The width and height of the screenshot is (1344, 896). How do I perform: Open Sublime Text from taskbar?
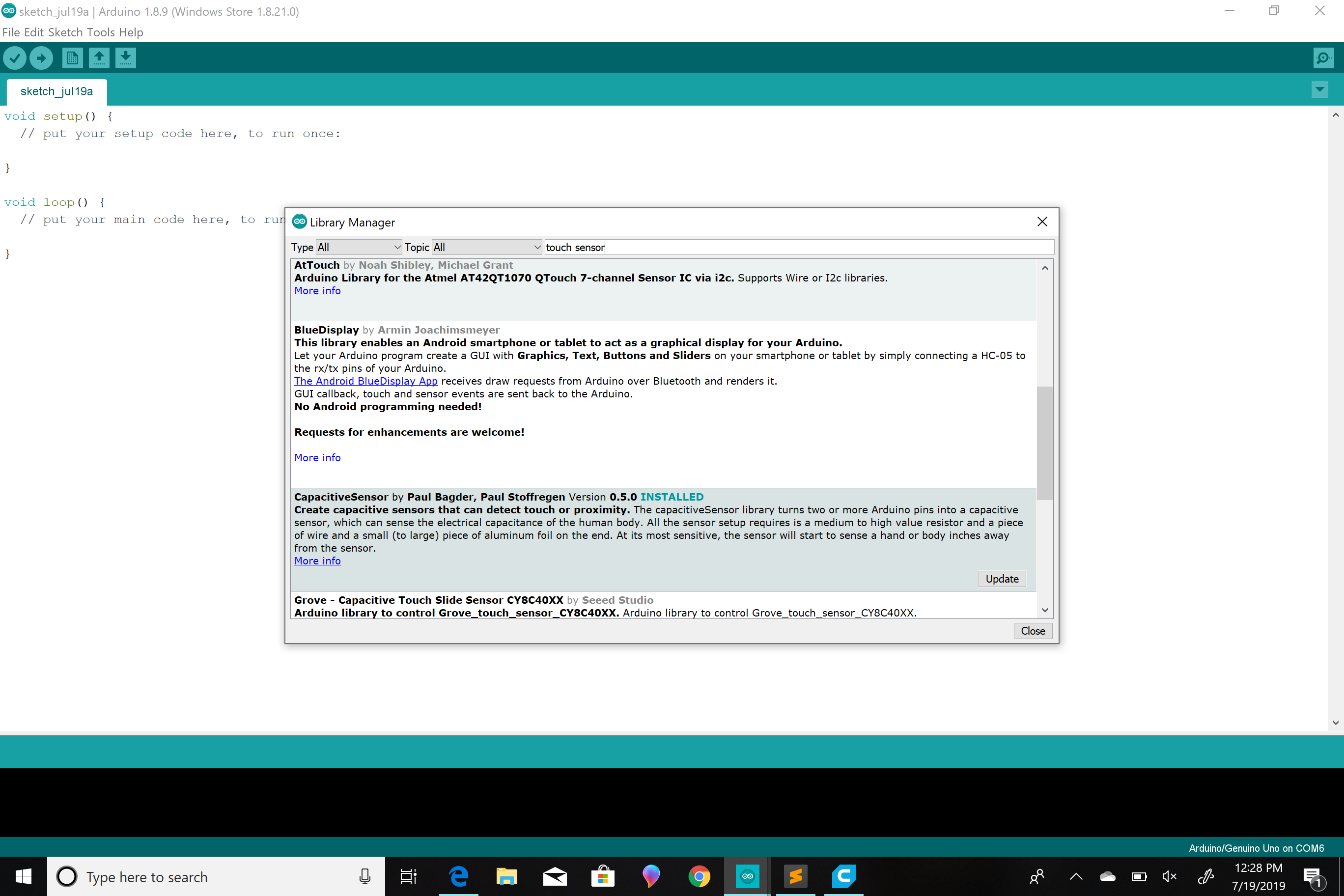click(x=795, y=876)
